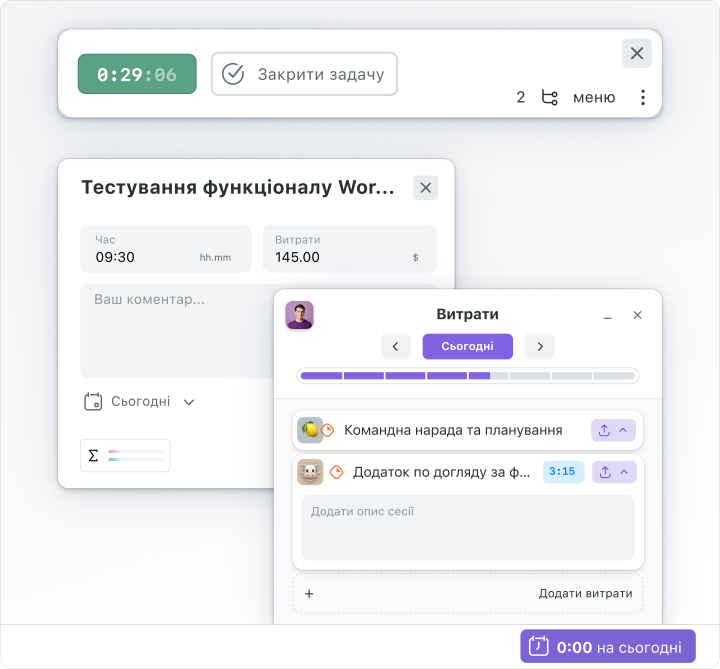
Task: Collapse the Командна нарада та планування row
Action: click(x=623, y=430)
